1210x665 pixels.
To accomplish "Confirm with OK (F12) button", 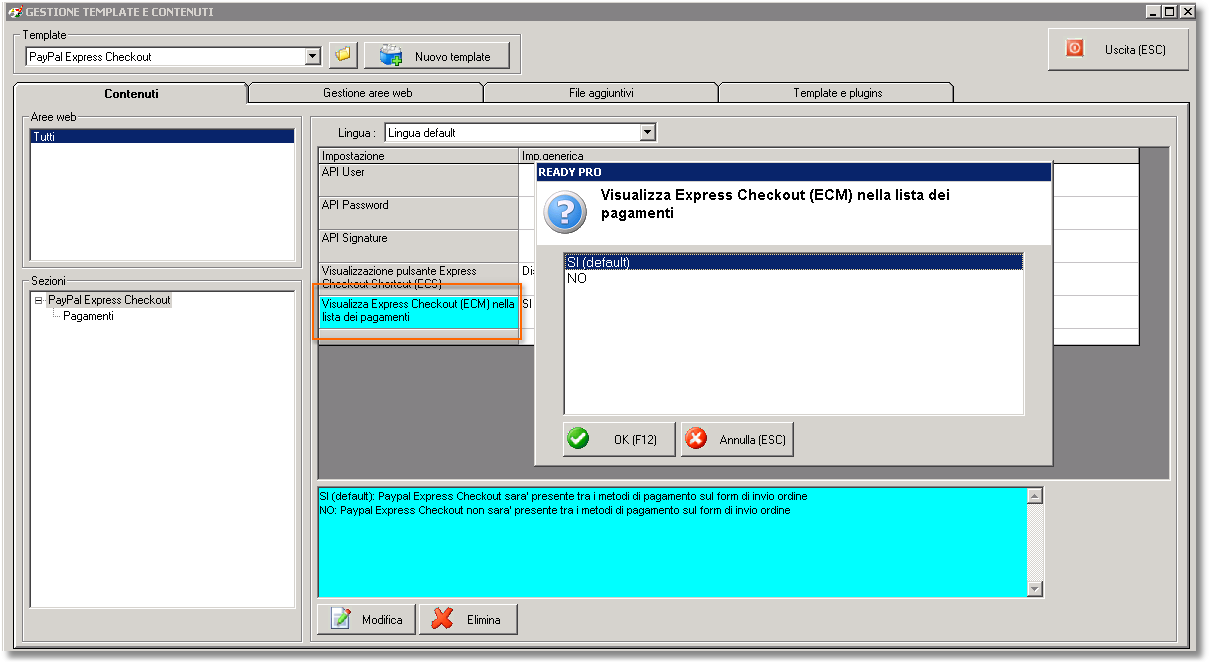I will (x=619, y=439).
